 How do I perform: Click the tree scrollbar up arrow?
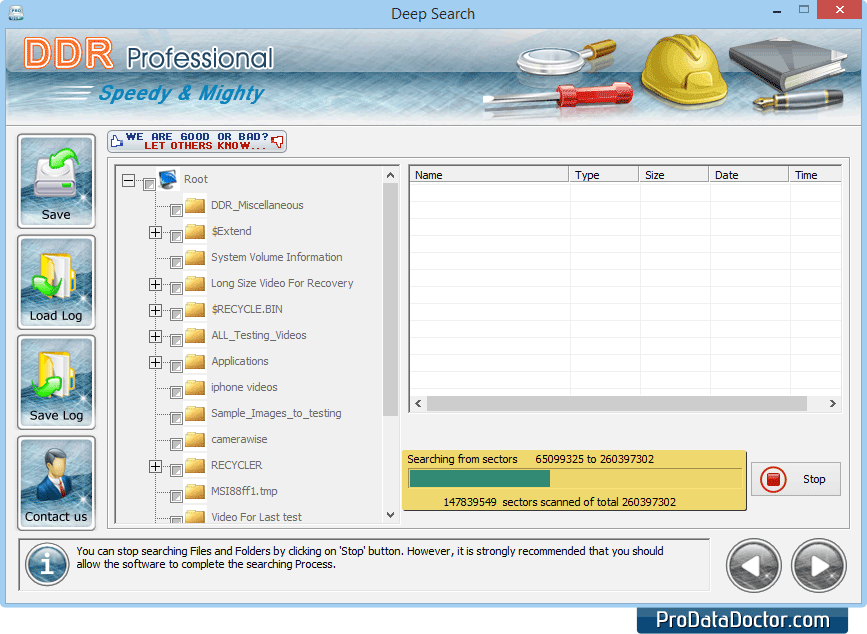pyautogui.click(x=390, y=175)
